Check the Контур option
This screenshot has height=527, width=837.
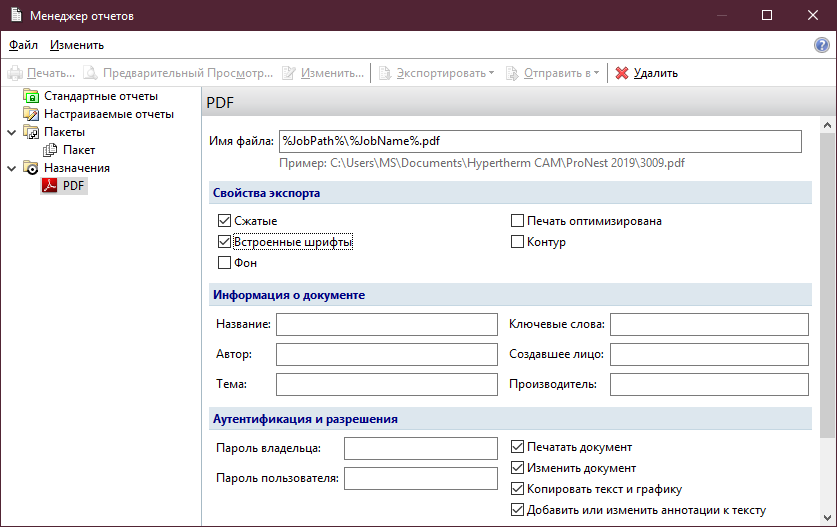point(517,242)
